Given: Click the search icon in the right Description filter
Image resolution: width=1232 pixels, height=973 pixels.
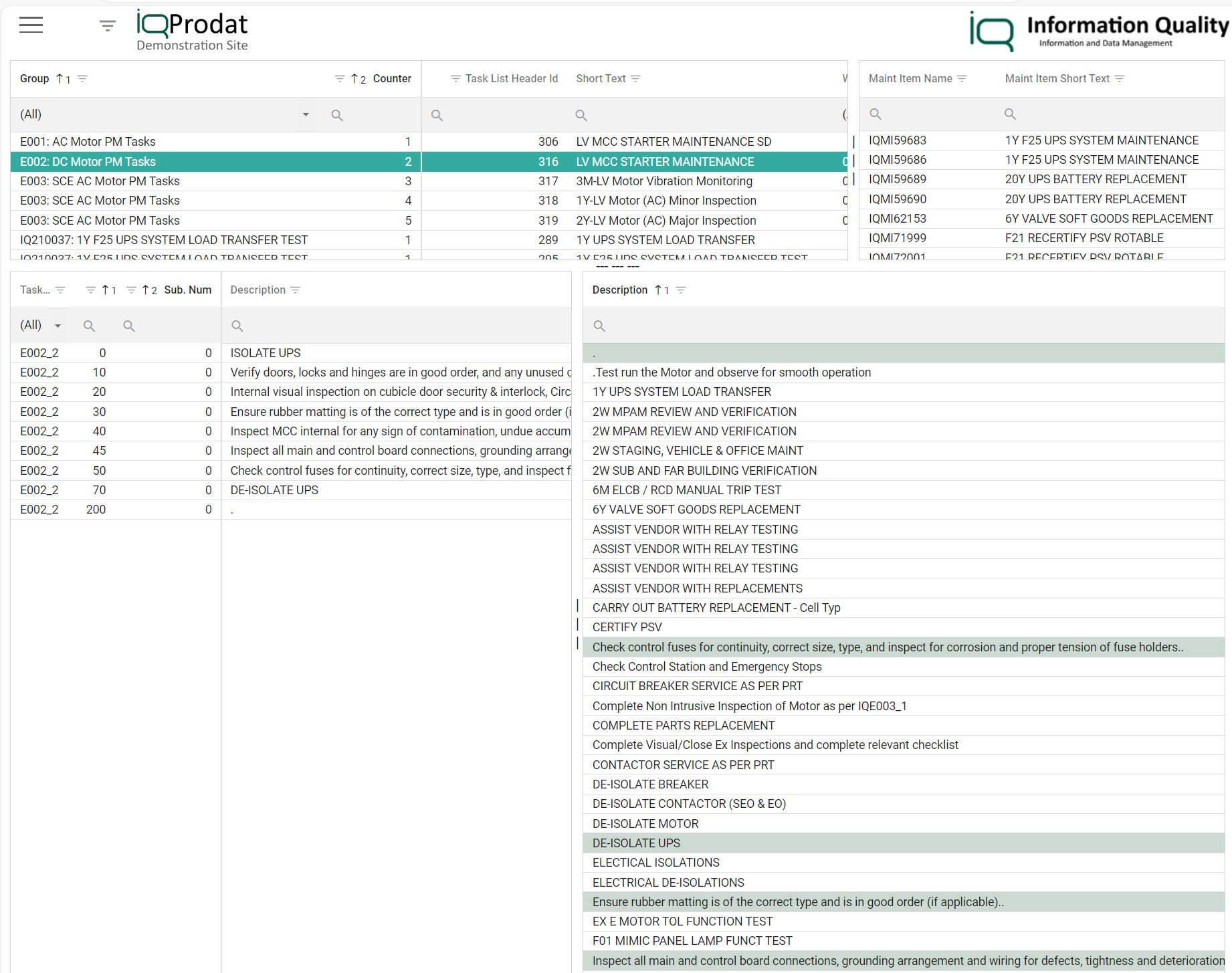Looking at the screenshot, I should [x=599, y=326].
